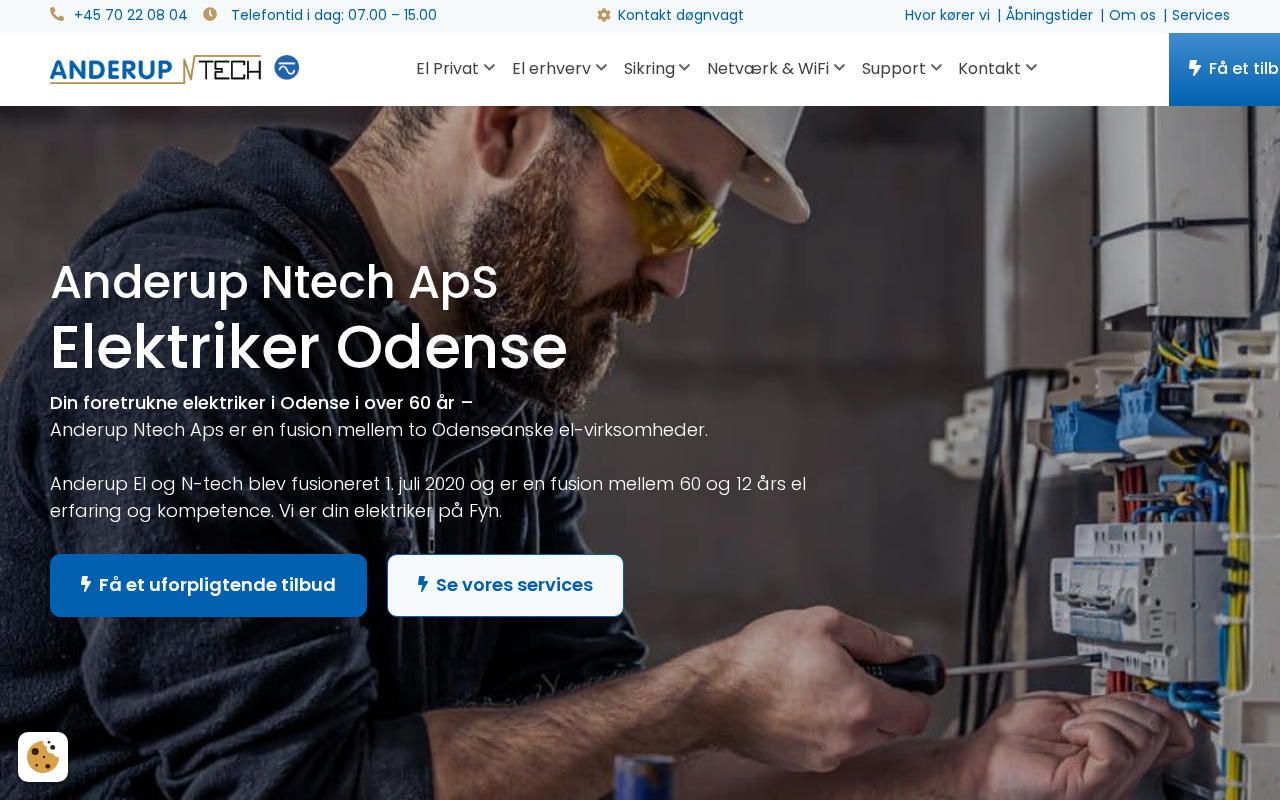Visit the Om os link

(1132, 15)
